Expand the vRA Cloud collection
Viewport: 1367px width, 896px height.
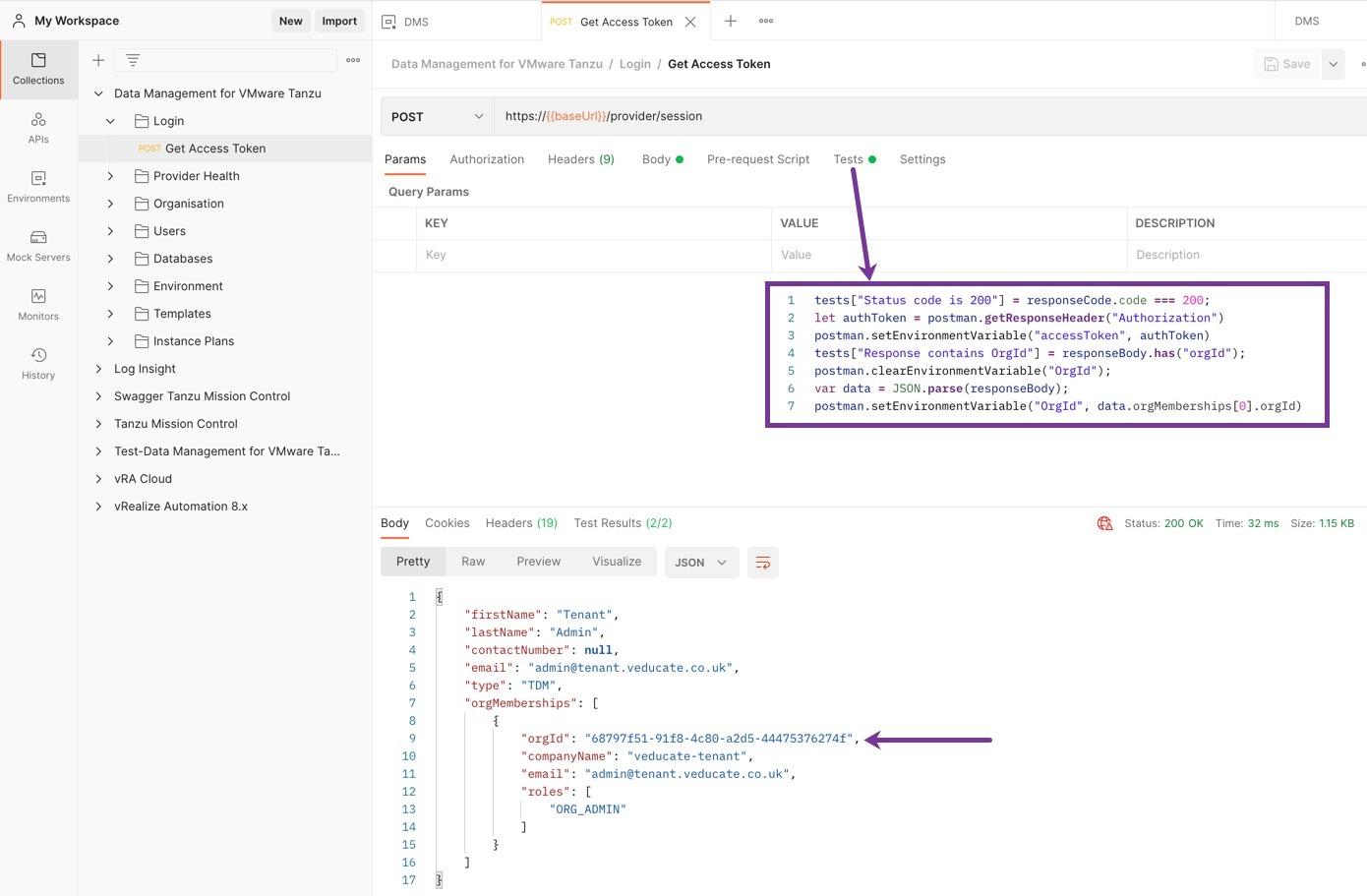coord(98,479)
